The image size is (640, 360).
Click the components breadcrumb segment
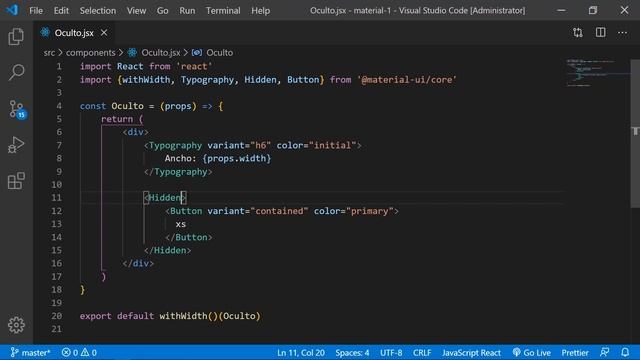click(91, 53)
